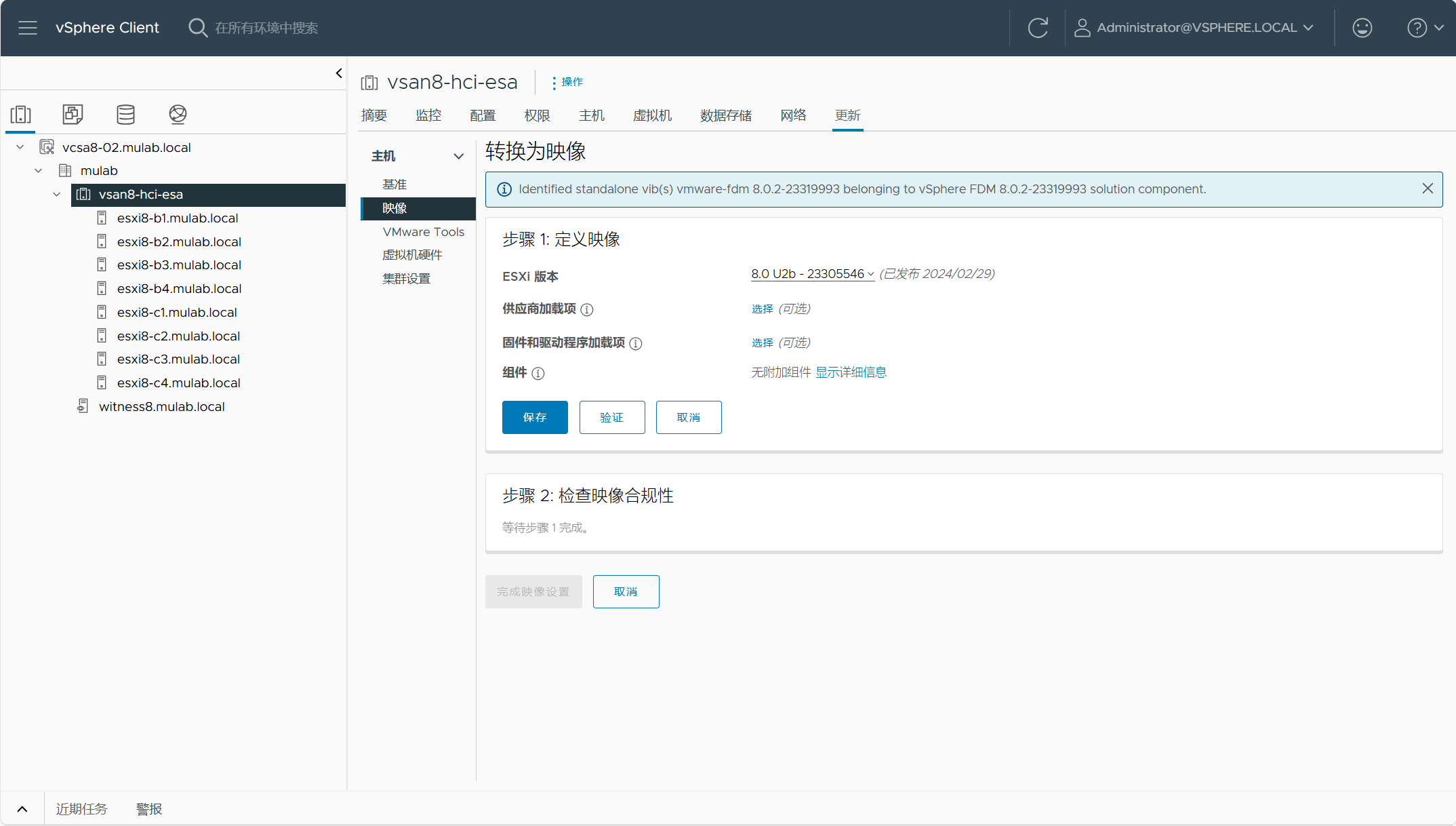Screen dimensions: 1456x826
Task: Refresh the vSphere Client view
Action: click(x=1038, y=28)
